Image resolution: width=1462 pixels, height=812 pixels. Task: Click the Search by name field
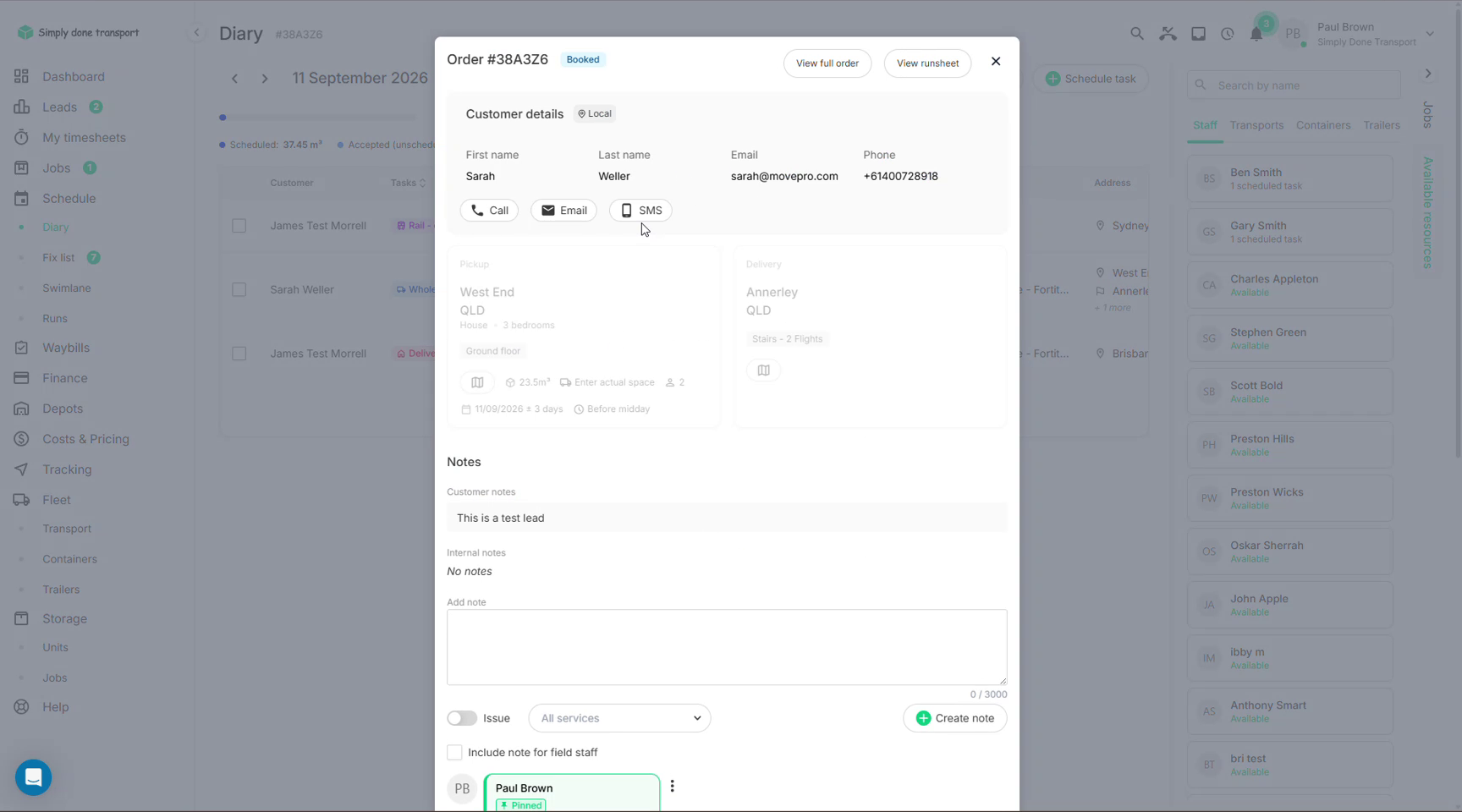point(1294,85)
